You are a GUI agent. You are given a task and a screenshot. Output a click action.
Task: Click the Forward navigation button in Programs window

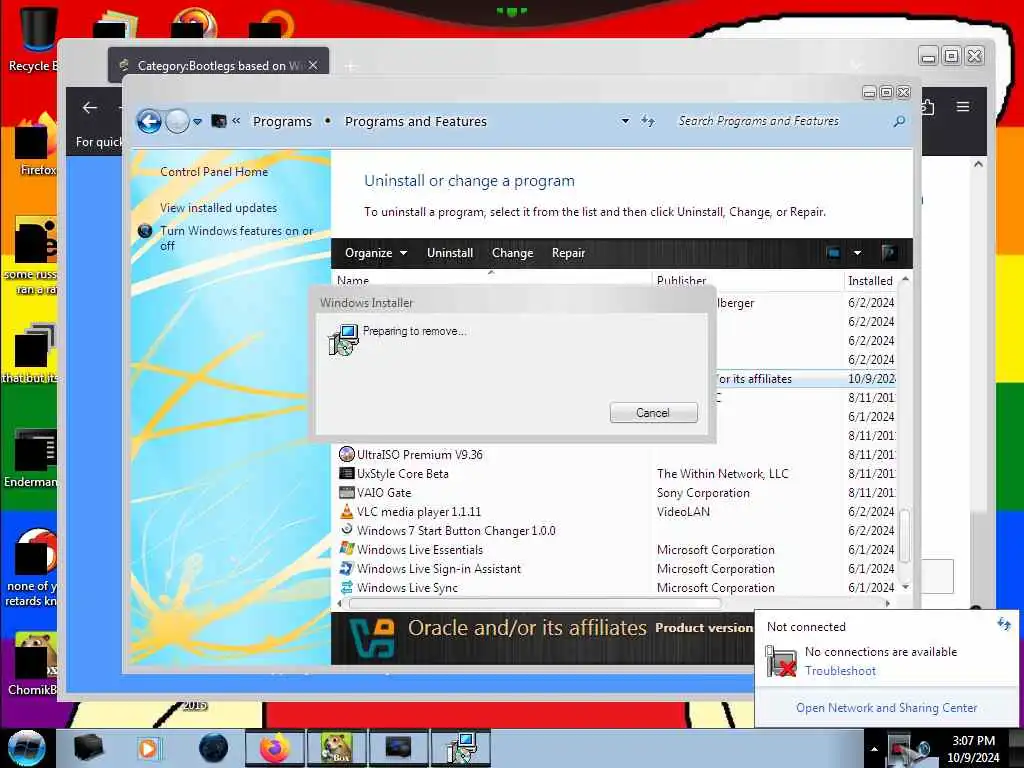pyautogui.click(x=177, y=121)
